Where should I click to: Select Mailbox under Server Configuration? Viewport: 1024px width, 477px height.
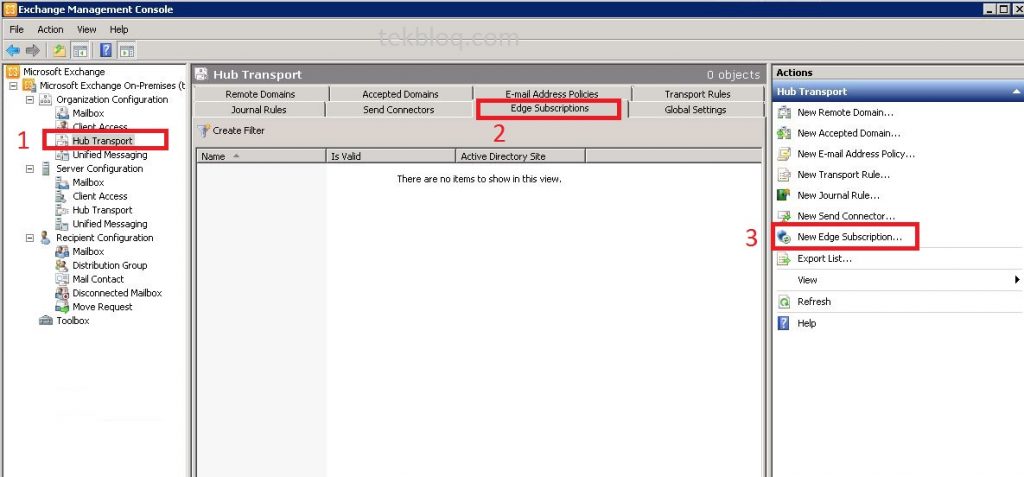[88, 182]
